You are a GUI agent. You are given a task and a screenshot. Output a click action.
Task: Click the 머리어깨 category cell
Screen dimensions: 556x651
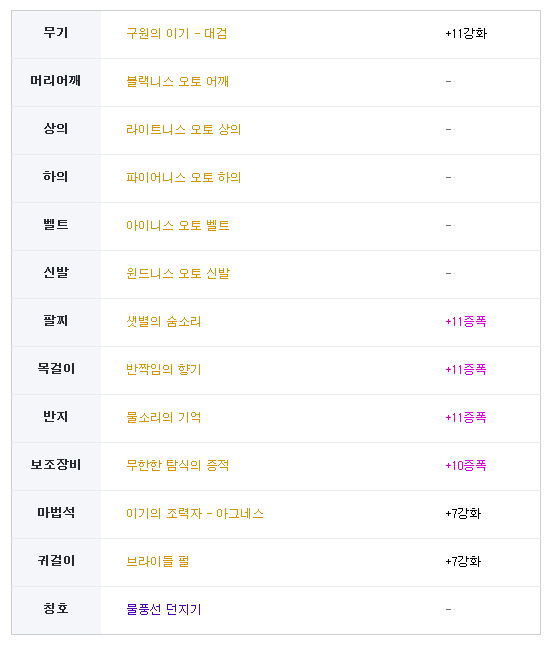pos(56,83)
